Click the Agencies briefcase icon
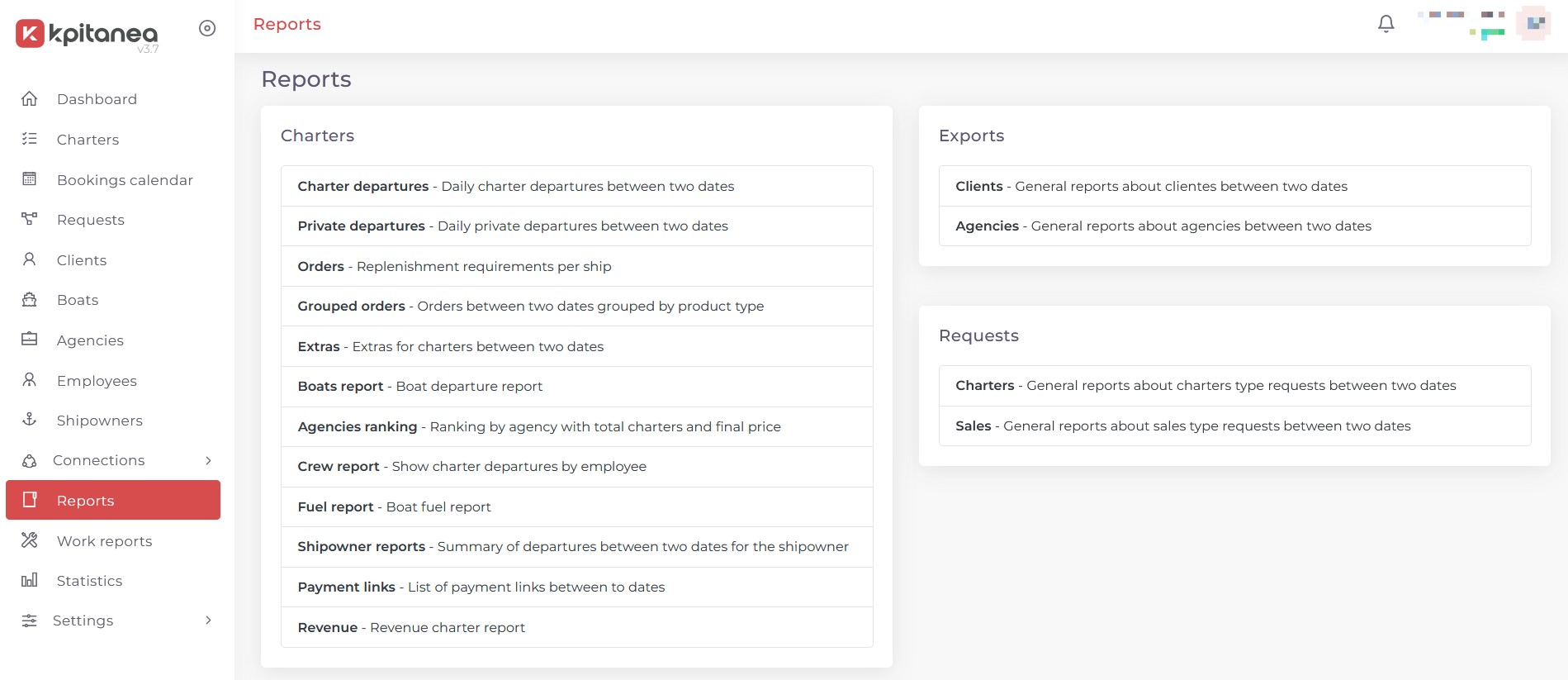The height and width of the screenshot is (680, 1568). 30,340
